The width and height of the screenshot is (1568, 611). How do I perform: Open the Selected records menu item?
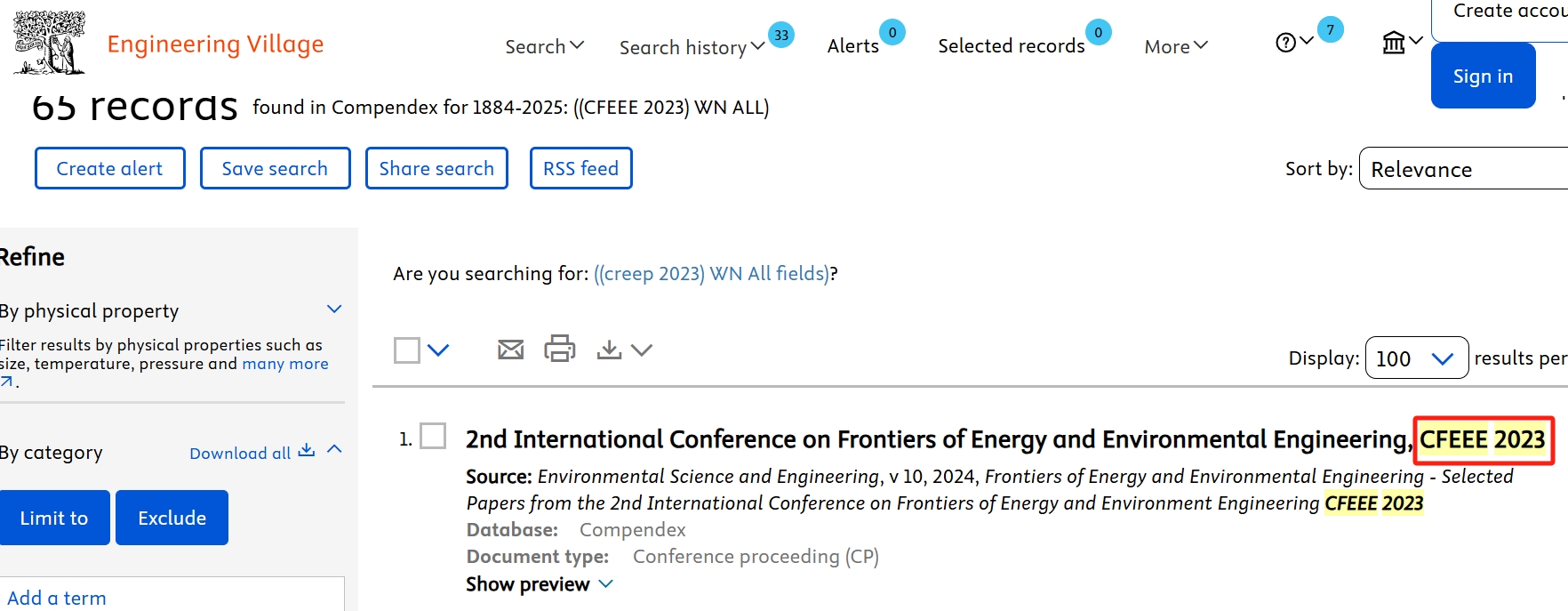(1011, 46)
